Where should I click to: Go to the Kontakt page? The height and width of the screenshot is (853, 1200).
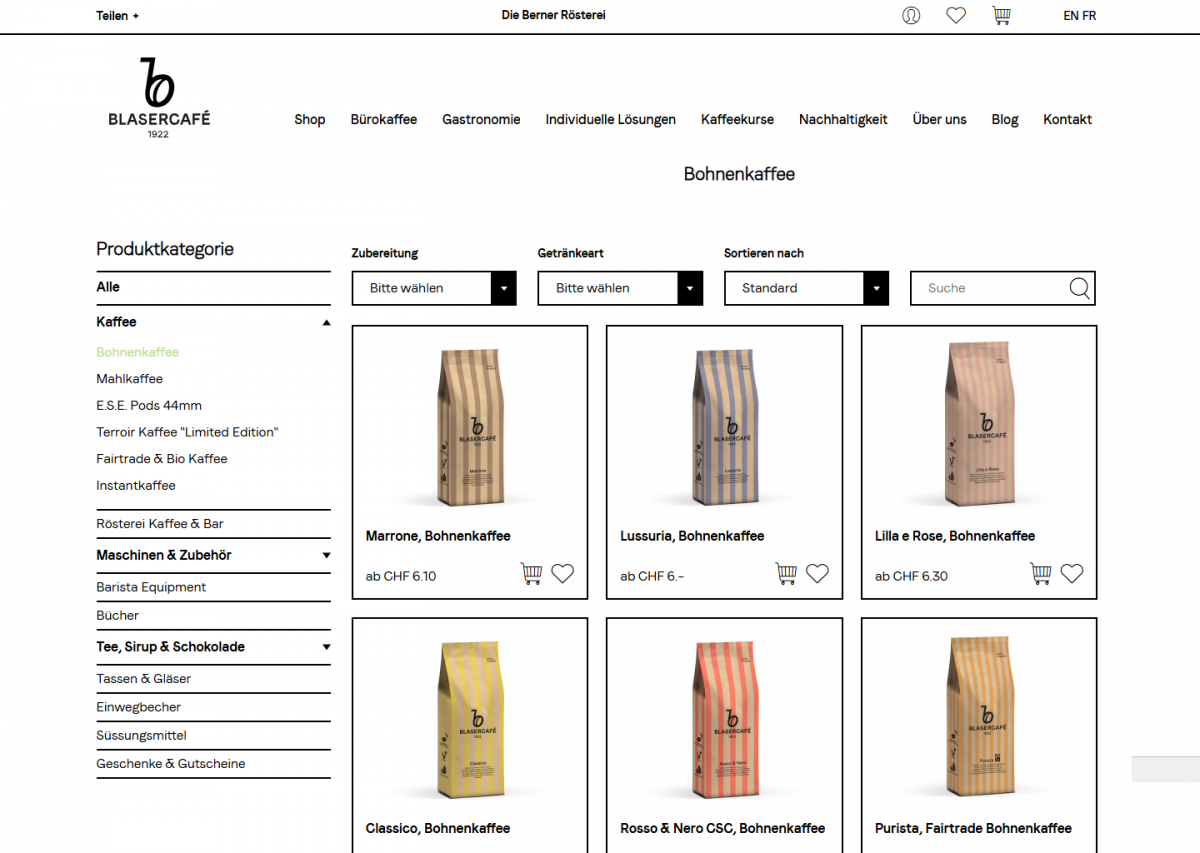tap(1067, 119)
